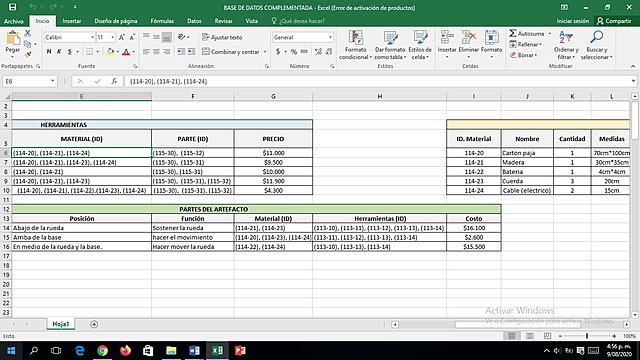
Task: Click the Compartir button
Action: click(614, 21)
